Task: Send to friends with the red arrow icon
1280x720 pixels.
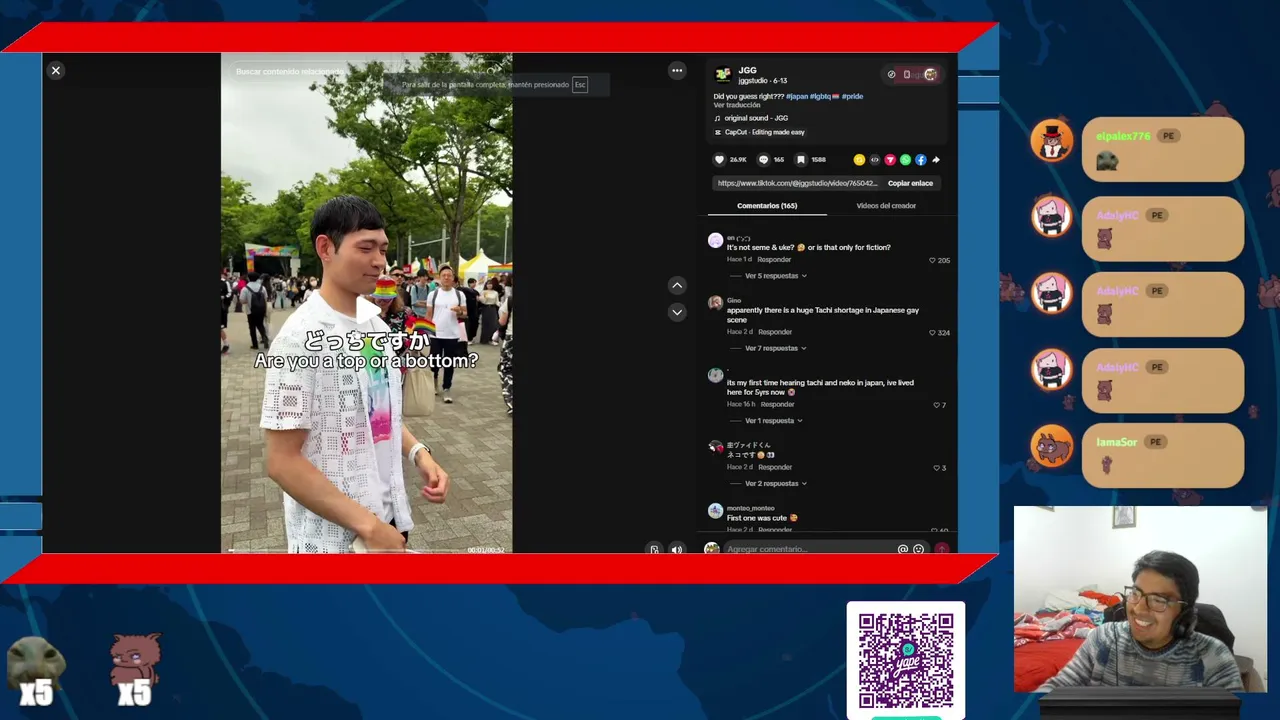Action: [890, 160]
